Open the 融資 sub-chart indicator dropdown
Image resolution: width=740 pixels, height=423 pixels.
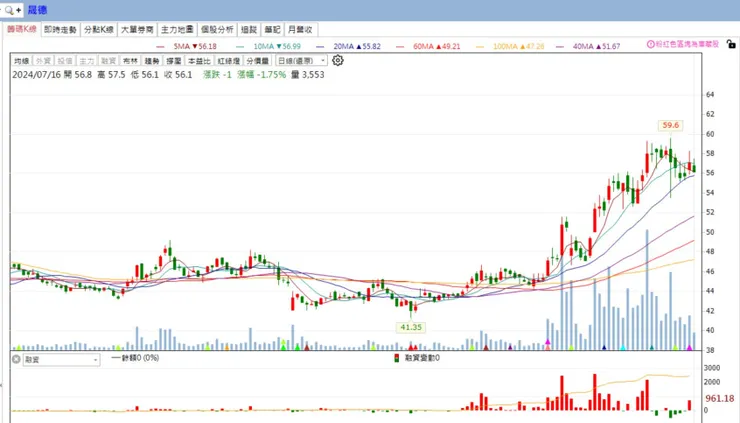61,360
